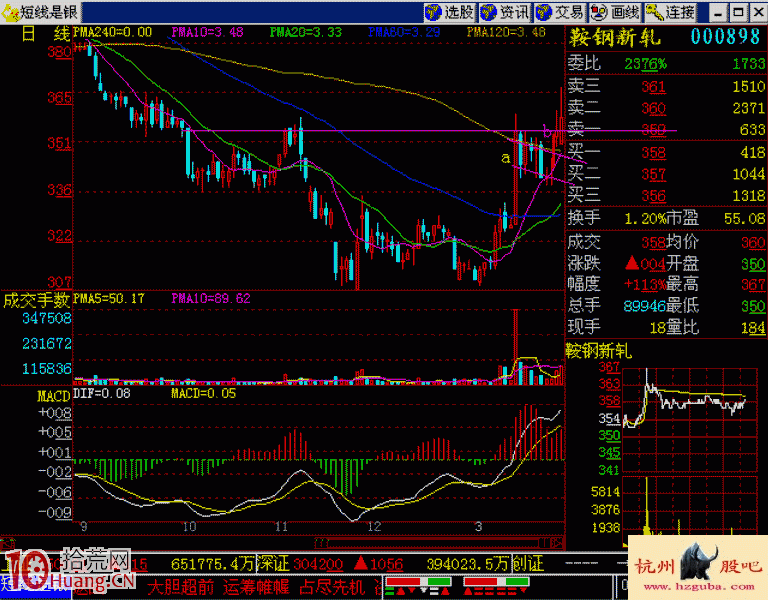Maximize the stock software window

point(738,13)
